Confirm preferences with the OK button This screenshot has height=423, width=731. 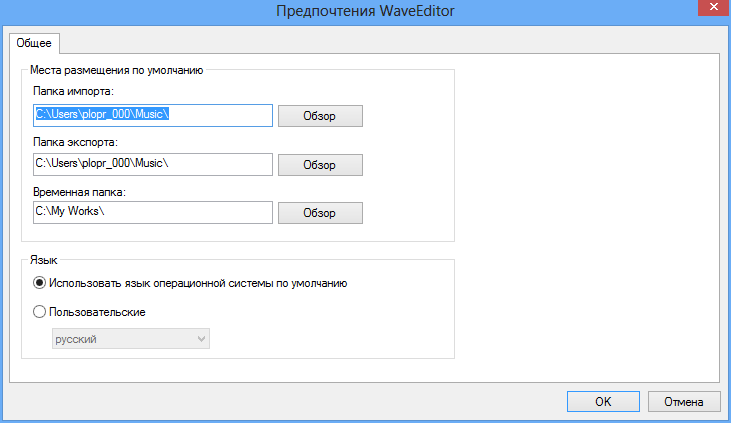coord(603,402)
